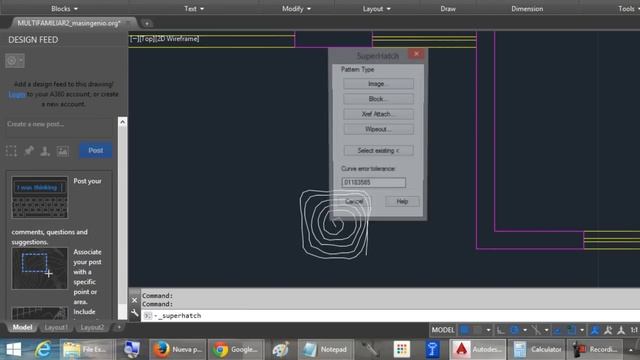Viewport: 640px width, 360px height.
Task: Add a new layout with plus button
Action: pyautogui.click(x=119, y=327)
